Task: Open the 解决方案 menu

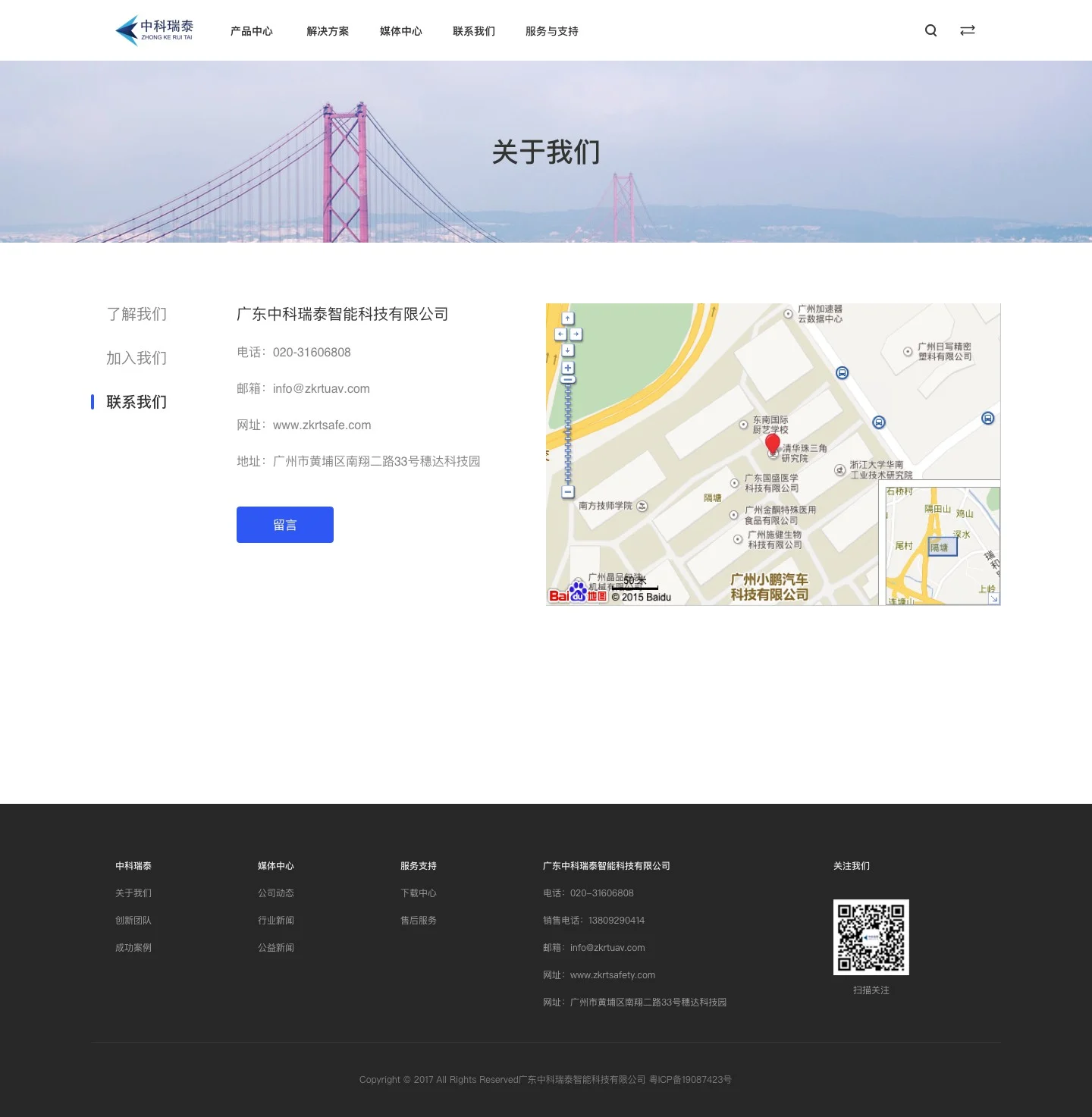Action: (328, 31)
